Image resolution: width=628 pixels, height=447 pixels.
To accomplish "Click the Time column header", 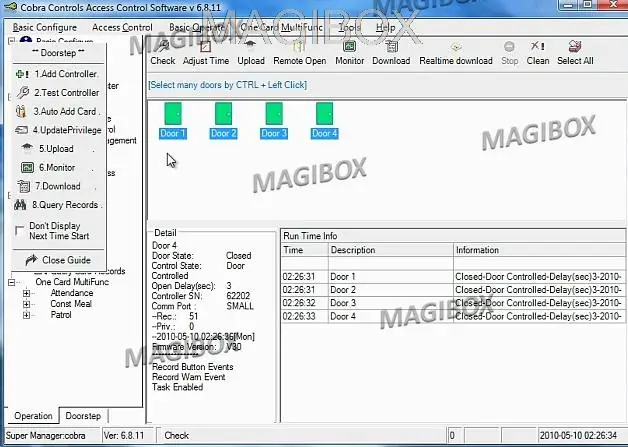I will pos(304,250).
